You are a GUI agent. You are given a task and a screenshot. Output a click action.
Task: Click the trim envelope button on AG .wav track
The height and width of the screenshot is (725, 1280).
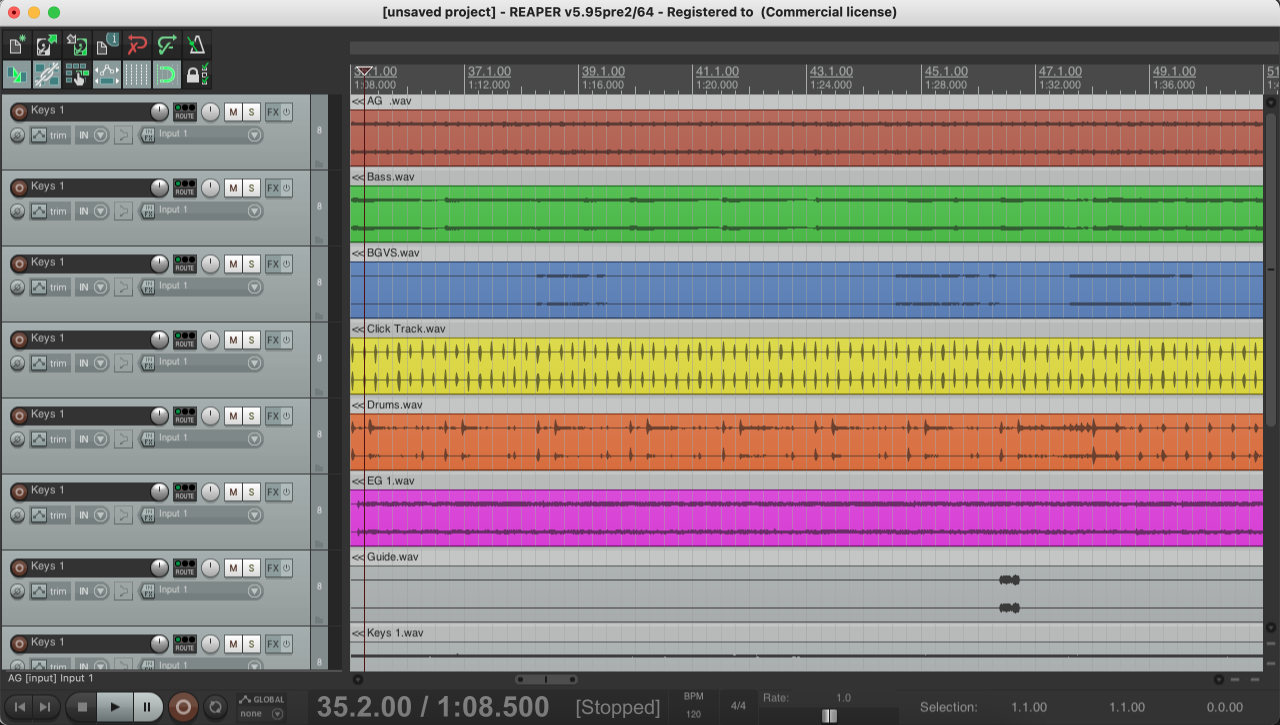50,135
